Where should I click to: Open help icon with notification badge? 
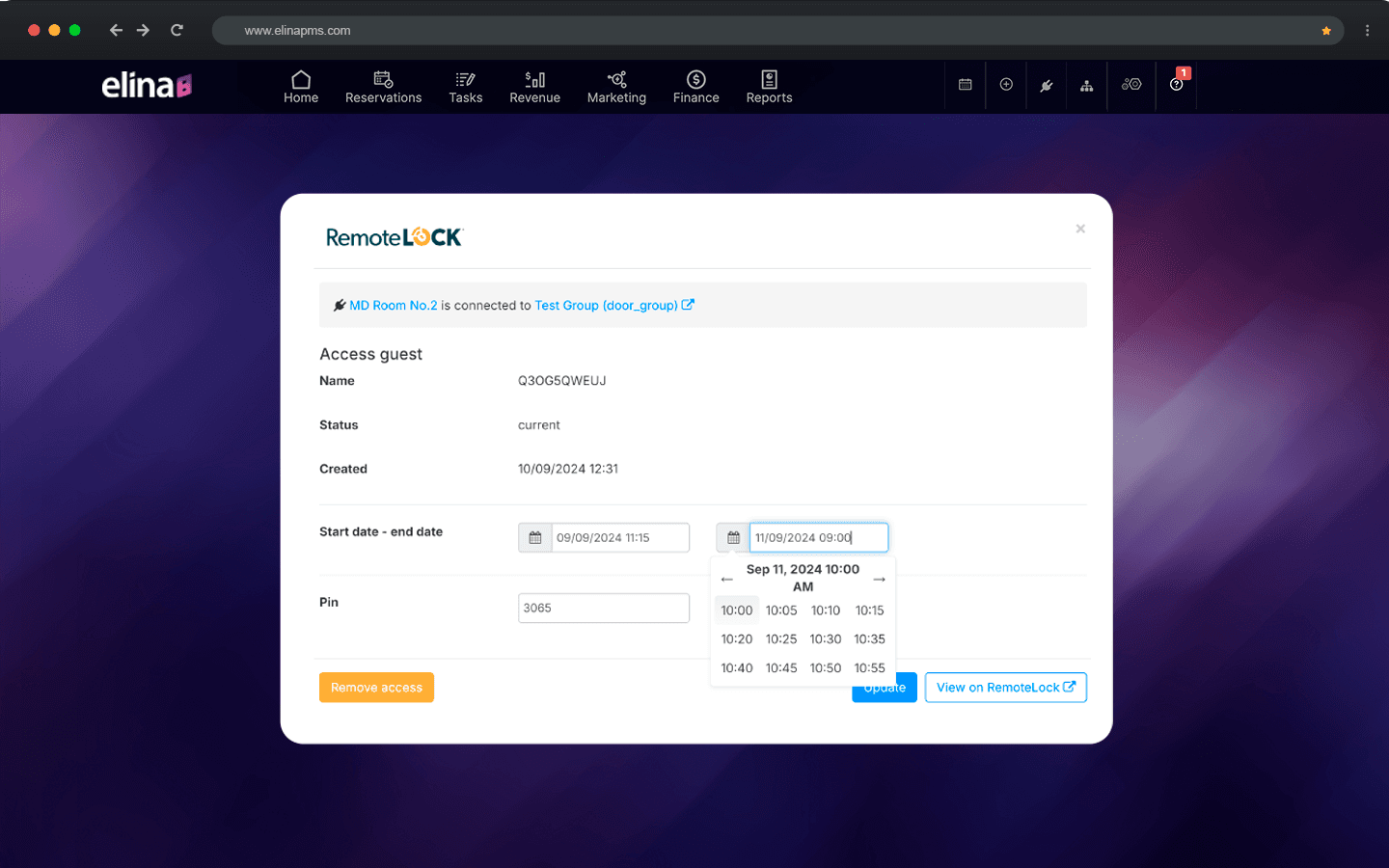(1177, 84)
